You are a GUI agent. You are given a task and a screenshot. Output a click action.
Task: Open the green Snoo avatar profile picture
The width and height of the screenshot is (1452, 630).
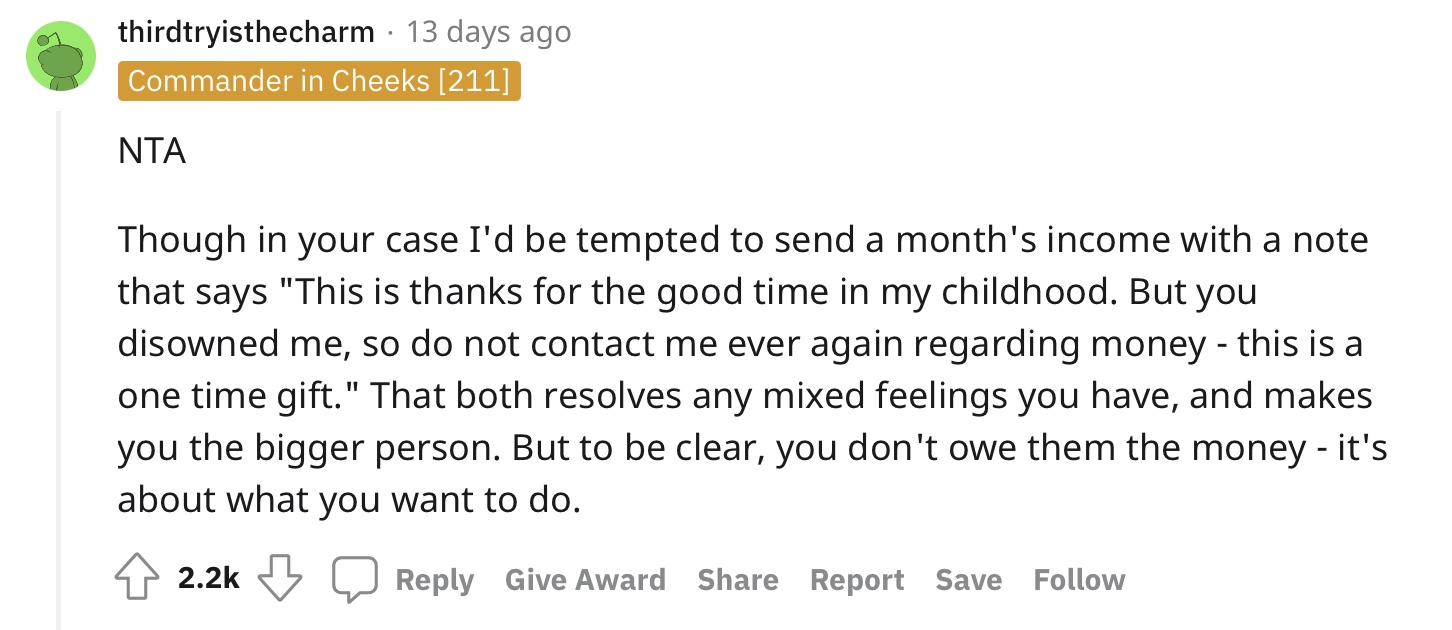[x=61, y=57]
